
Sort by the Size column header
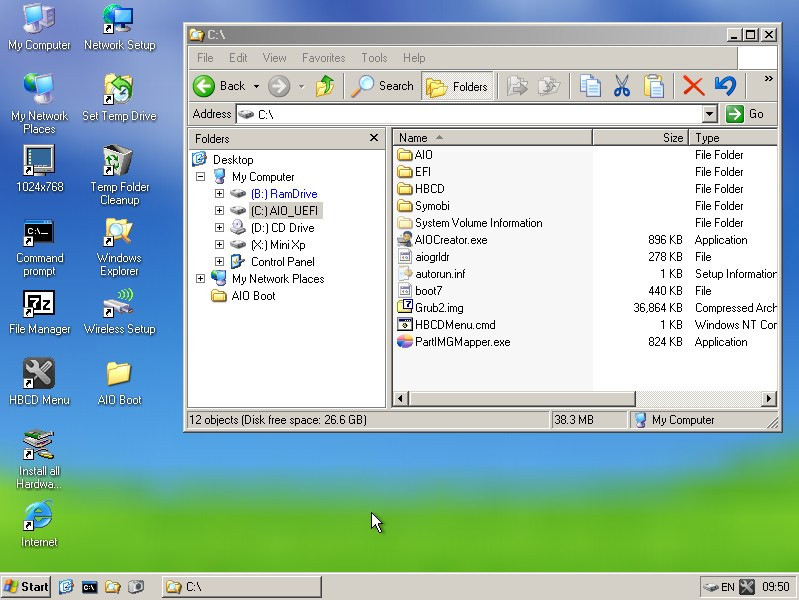[x=641, y=138]
